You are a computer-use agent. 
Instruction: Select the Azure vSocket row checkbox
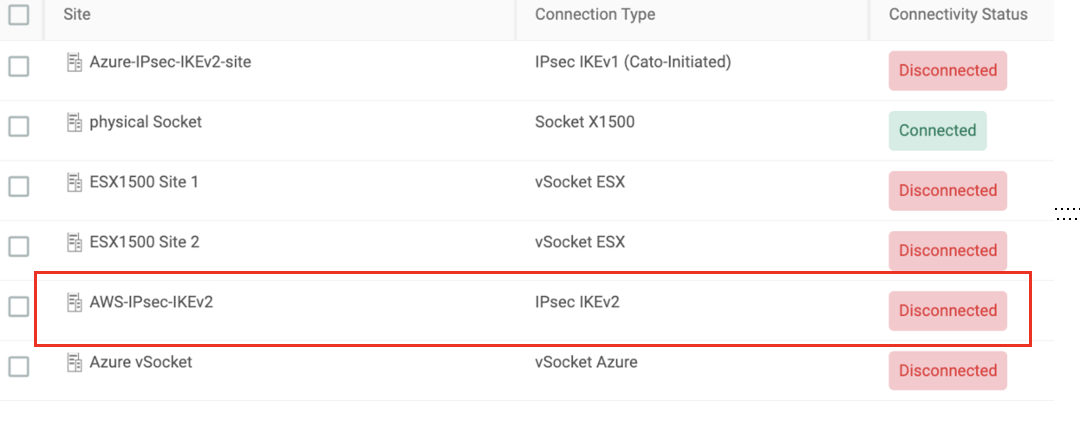(19, 367)
